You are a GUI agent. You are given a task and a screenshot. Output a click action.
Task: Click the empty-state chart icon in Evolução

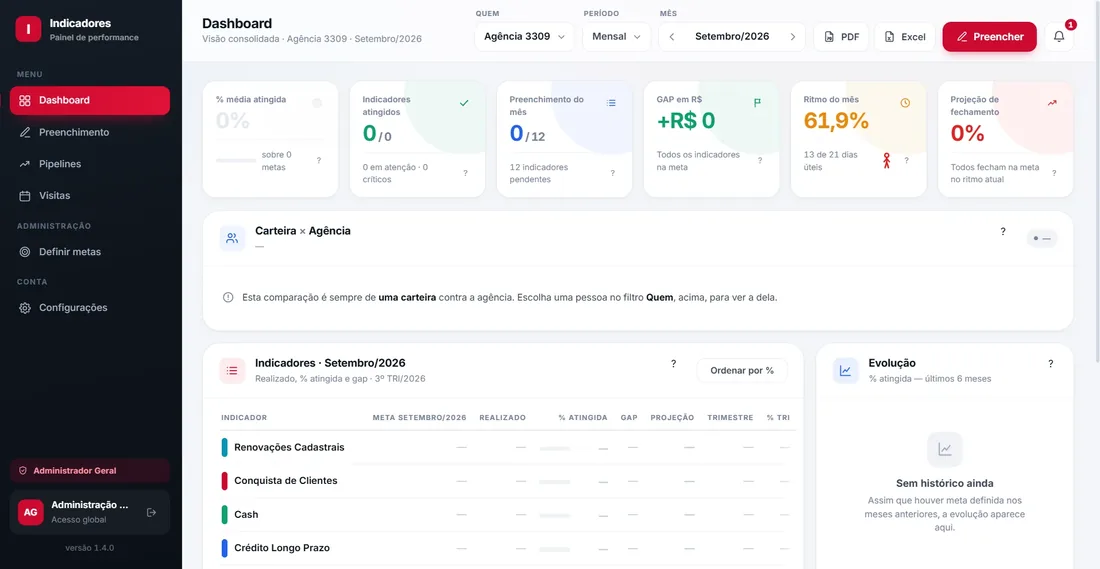(x=945, y=449)
